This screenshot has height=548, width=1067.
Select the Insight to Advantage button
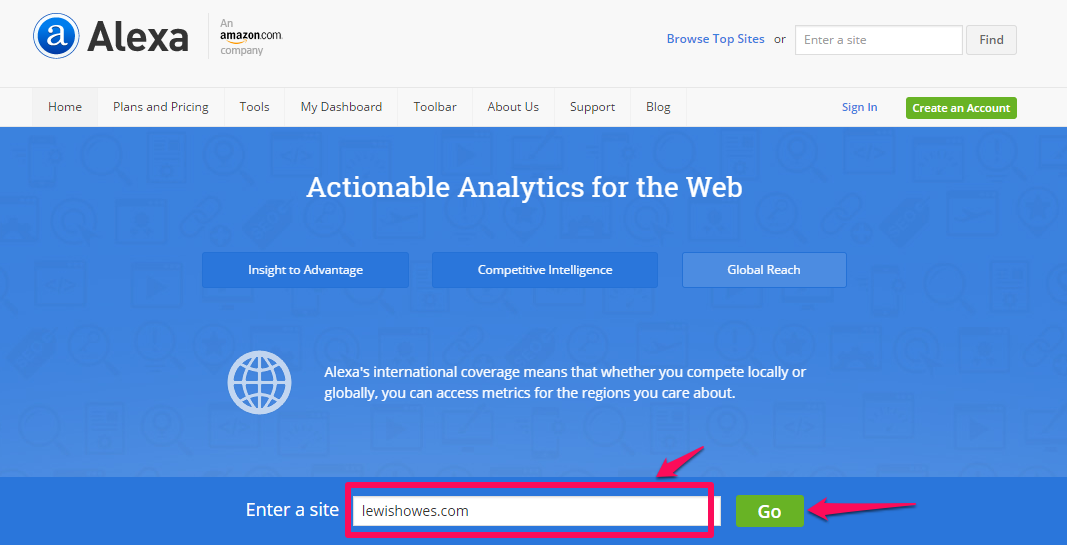(306, 270)
